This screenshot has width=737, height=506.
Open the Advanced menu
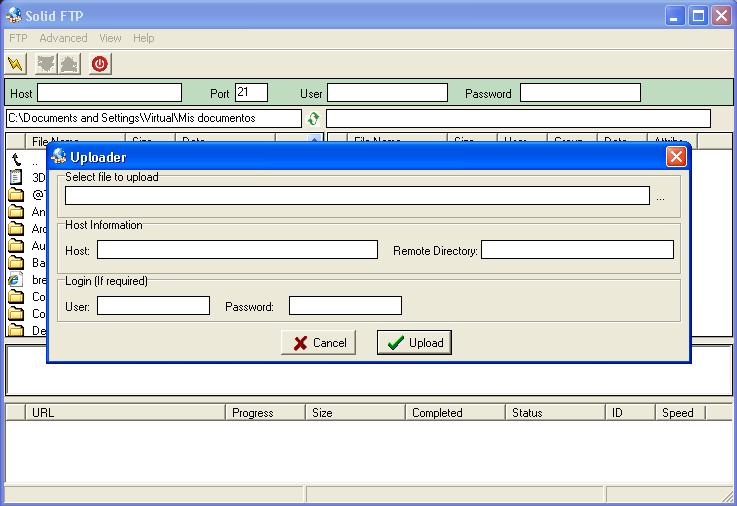tap(63, 38)
